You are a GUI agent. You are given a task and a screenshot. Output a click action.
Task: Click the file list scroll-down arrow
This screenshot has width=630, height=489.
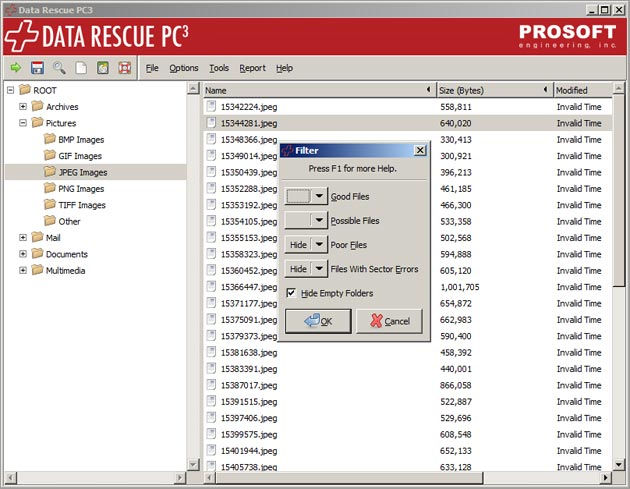click(x=619, y=465)
